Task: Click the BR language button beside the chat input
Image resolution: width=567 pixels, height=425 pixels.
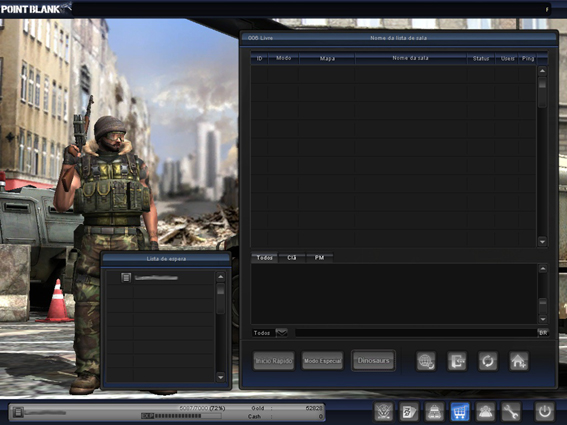Action: click(543, 333)
